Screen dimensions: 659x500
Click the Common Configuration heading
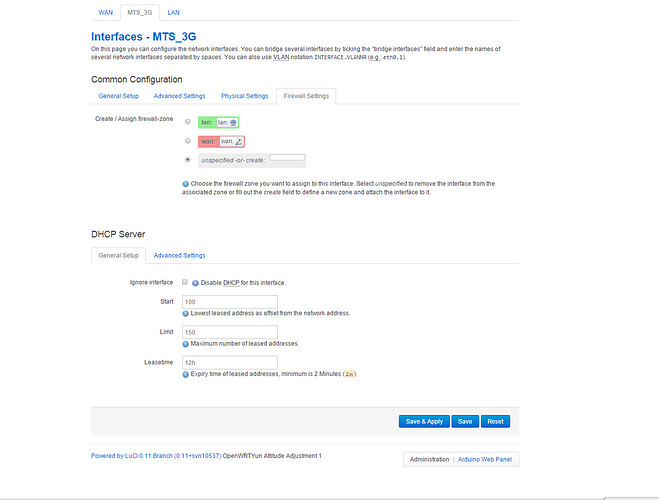(137, 79)
